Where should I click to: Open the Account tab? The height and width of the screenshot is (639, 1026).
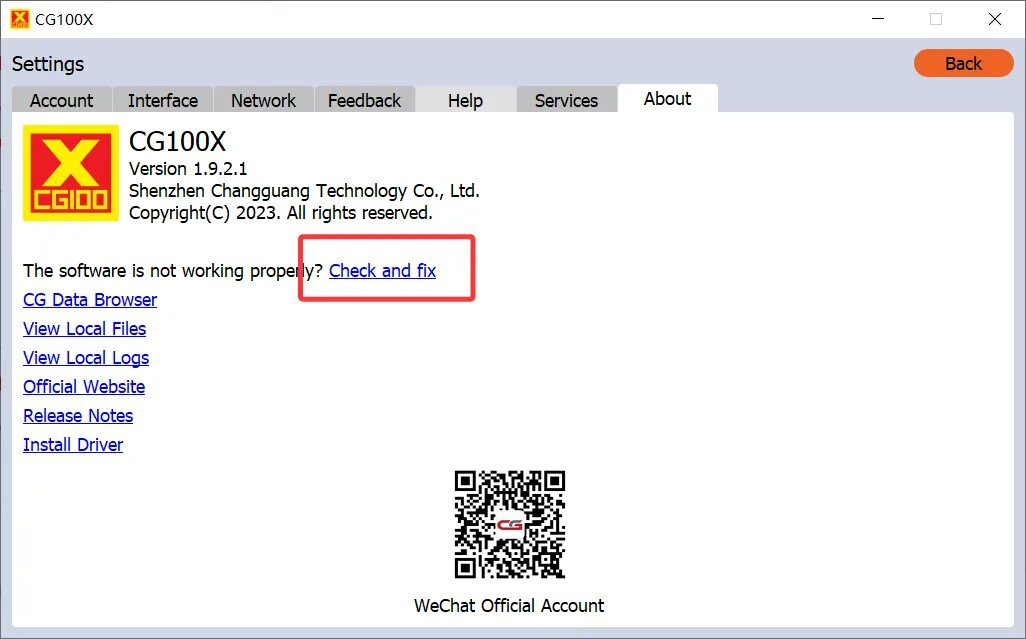click(62, 100)
